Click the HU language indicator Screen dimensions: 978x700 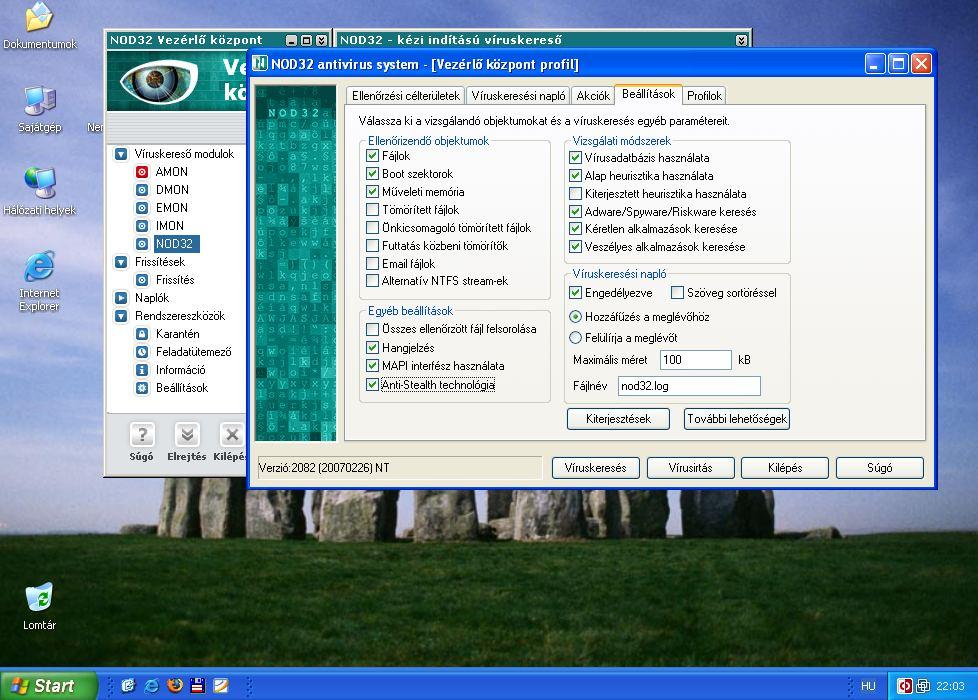coord(868,686)
